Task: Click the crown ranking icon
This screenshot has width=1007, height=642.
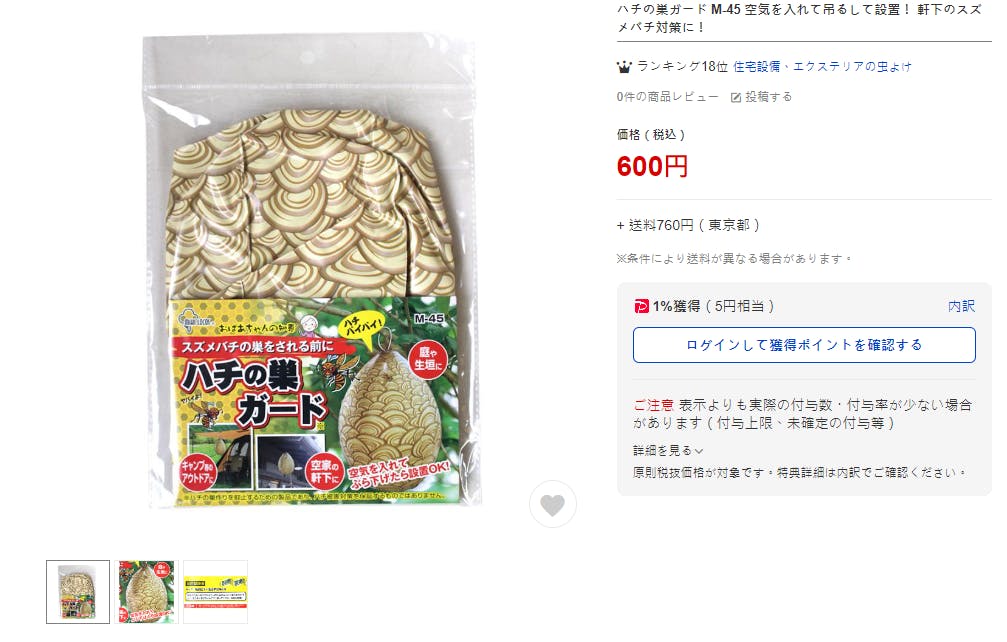Action: pyautogui.click(x=624, y=66)
